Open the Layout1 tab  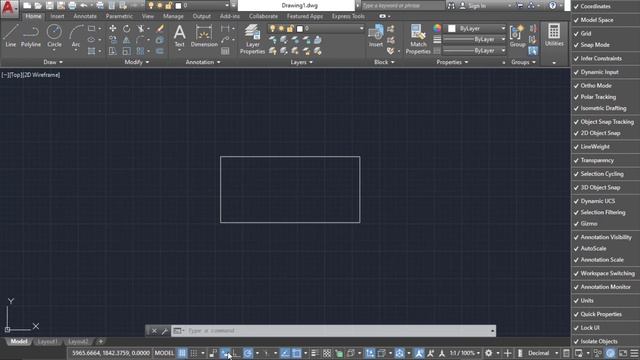47,342
